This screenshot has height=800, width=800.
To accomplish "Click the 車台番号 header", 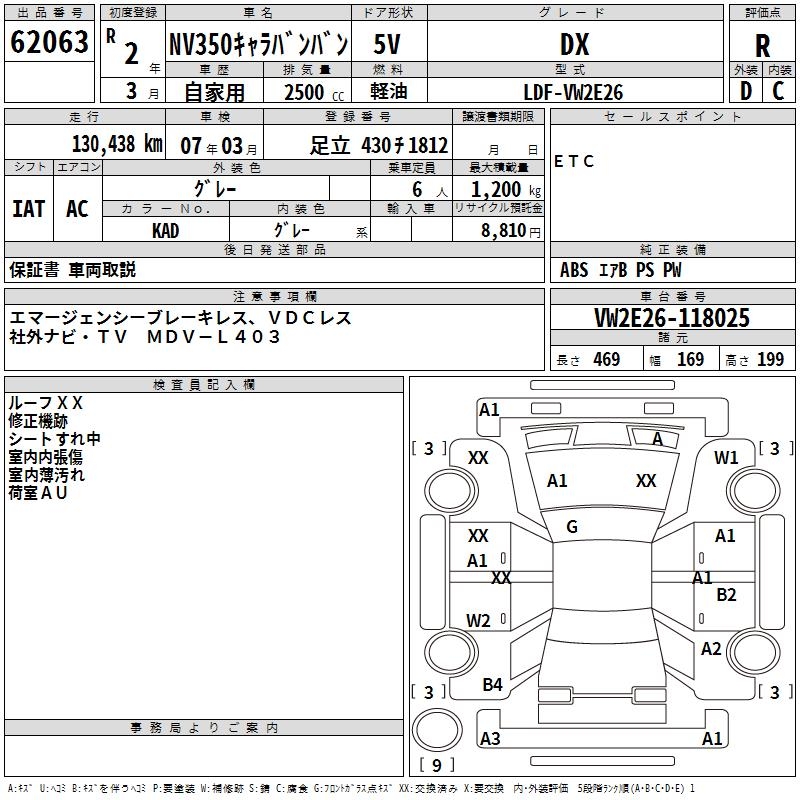I will click(x=672, y=296).
